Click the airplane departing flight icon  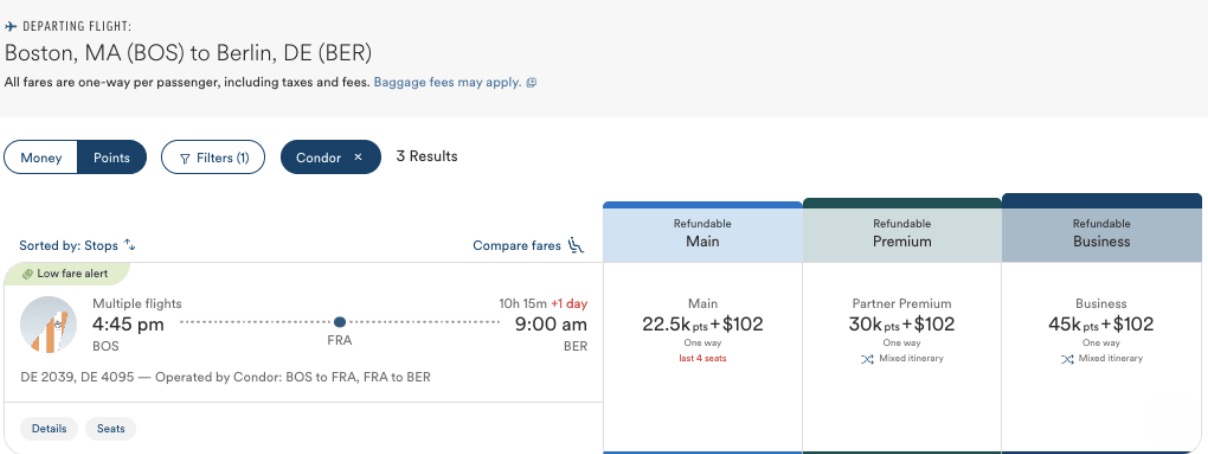click(11, 26)
